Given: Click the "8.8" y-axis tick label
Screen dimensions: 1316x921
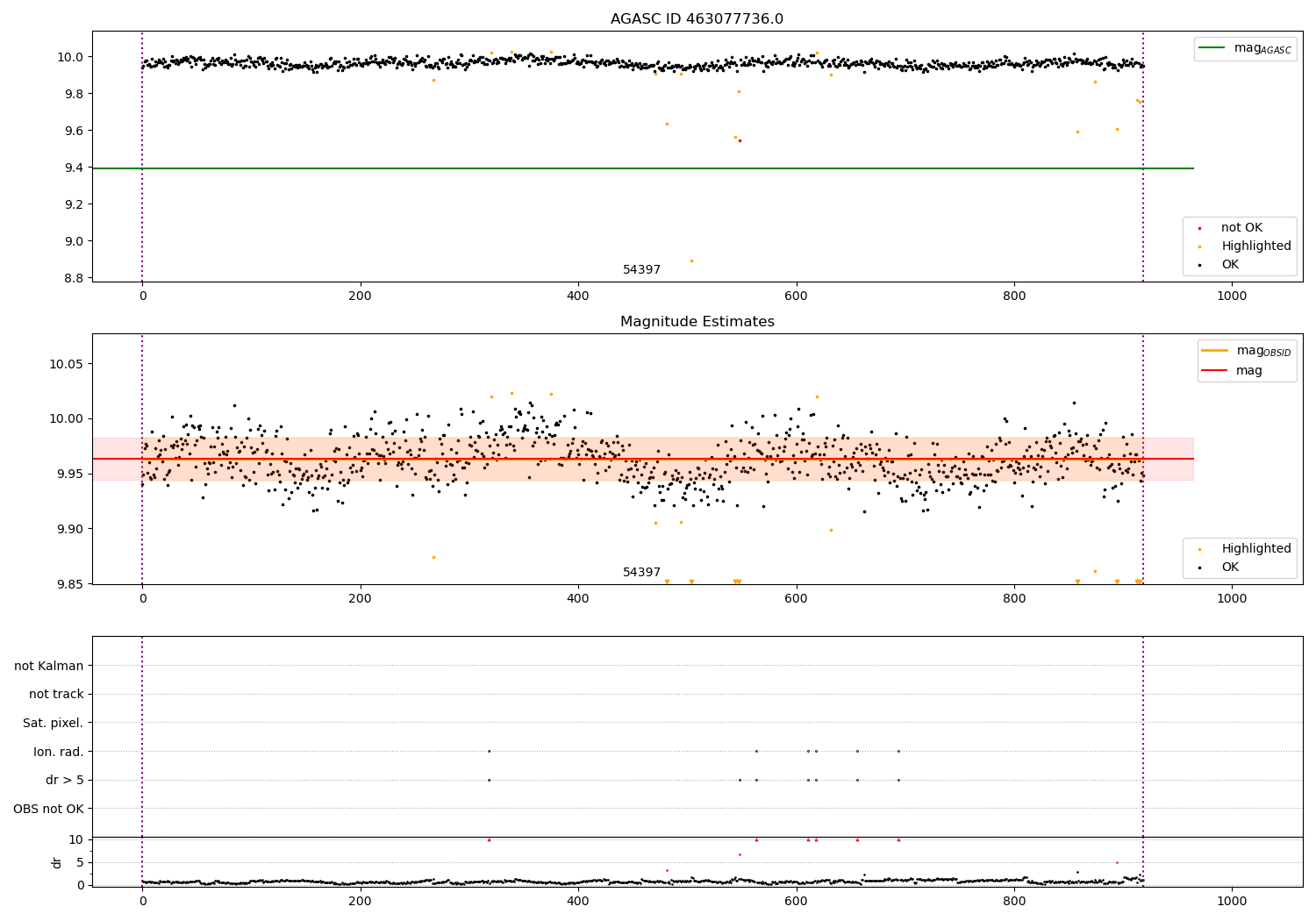Looking at the screenshot, I should click(73, 279).
